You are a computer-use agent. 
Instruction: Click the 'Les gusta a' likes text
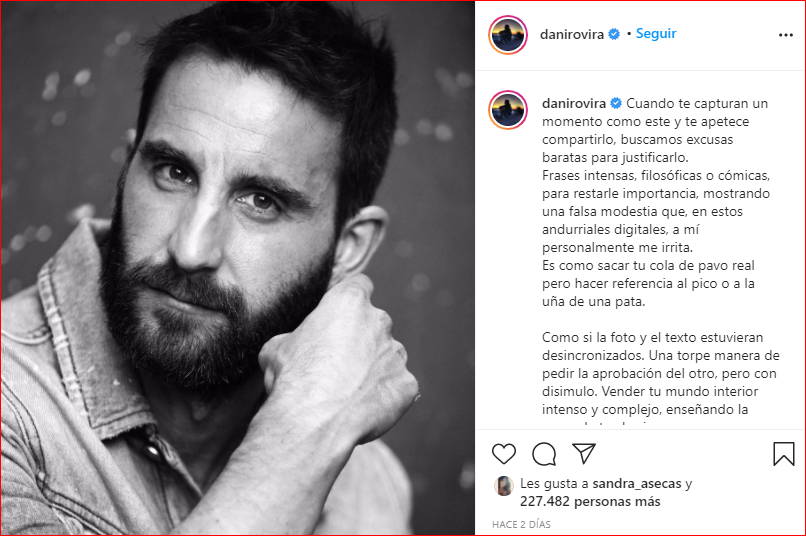pyautogui.click(x=554, y=484)
